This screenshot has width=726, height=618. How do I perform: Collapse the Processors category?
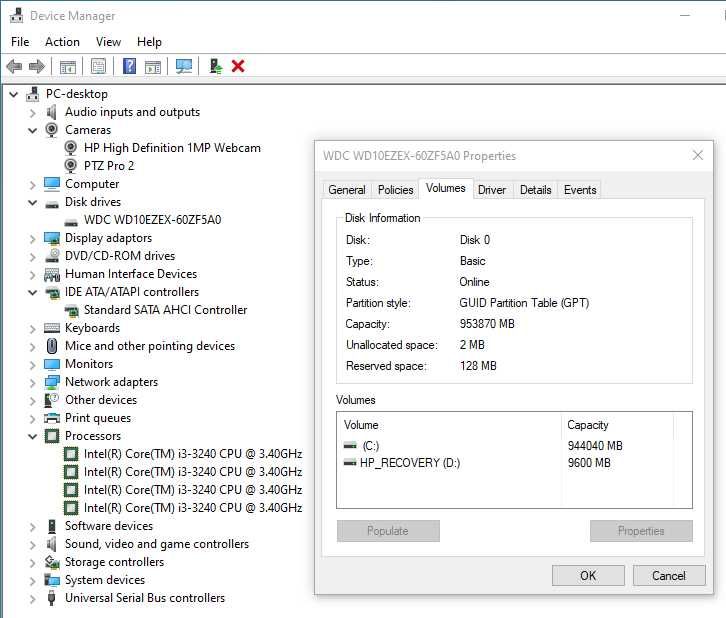[x=32, y=437]
